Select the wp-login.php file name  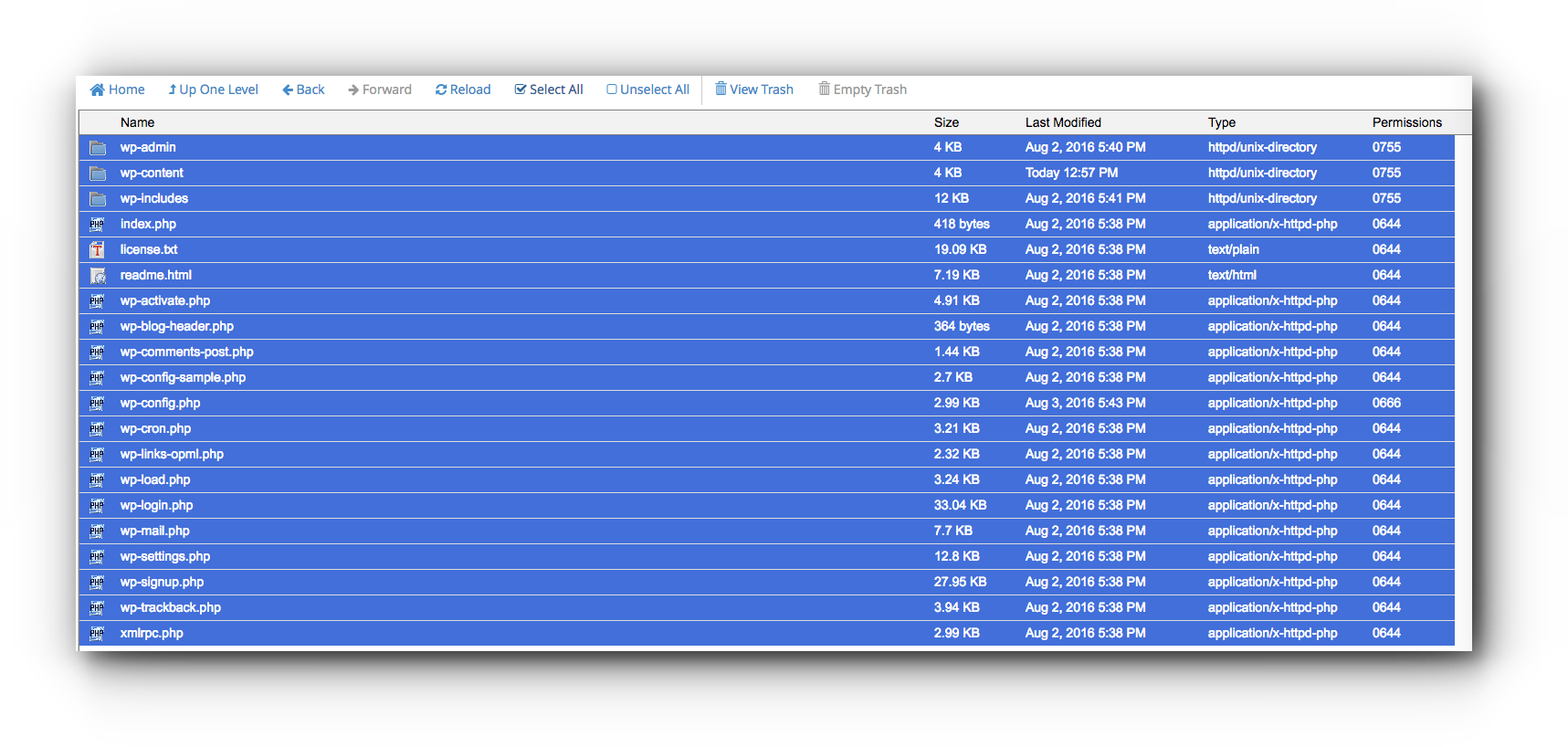click(x=156, y=505)
